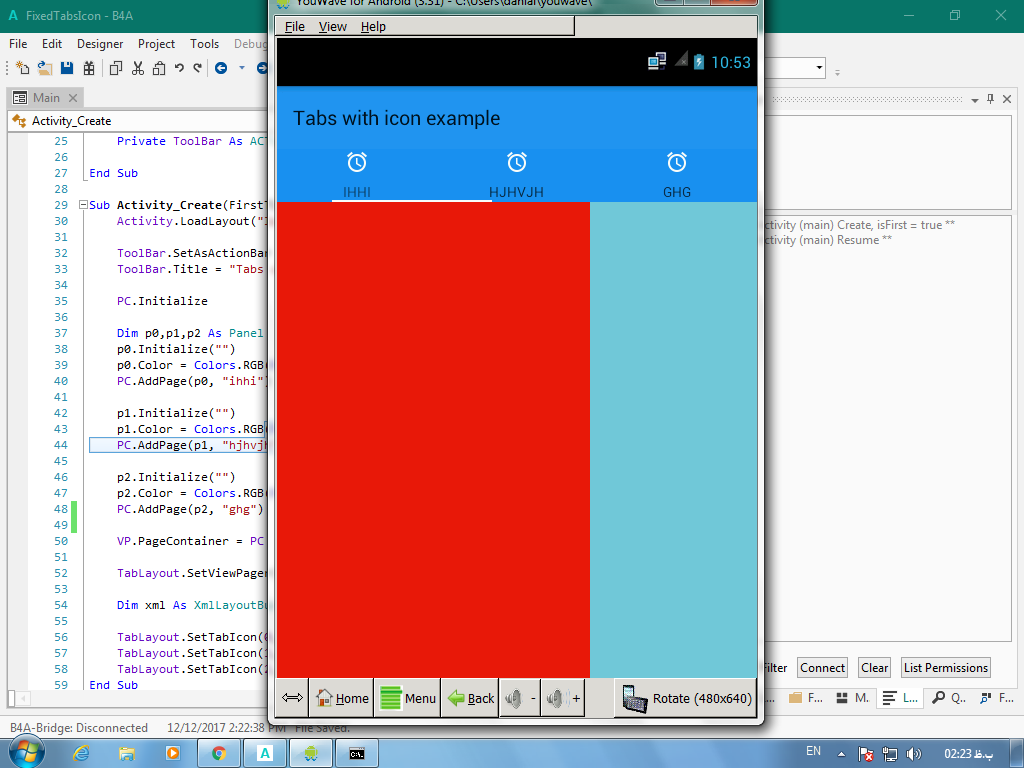1024x768 pixels.
Task: Click the Save icon in B4A toolbar
Action: (x=67, y=68)
